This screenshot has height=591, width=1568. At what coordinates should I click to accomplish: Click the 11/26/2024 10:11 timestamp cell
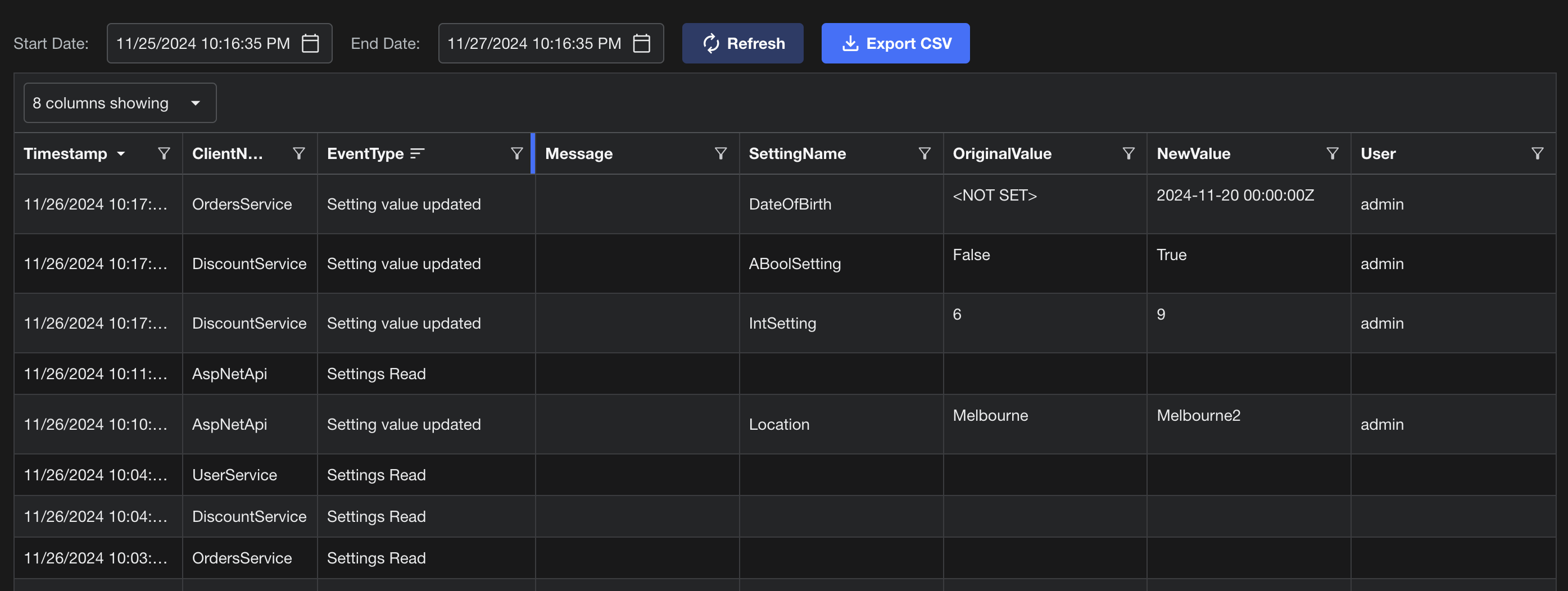coord(98,374)
